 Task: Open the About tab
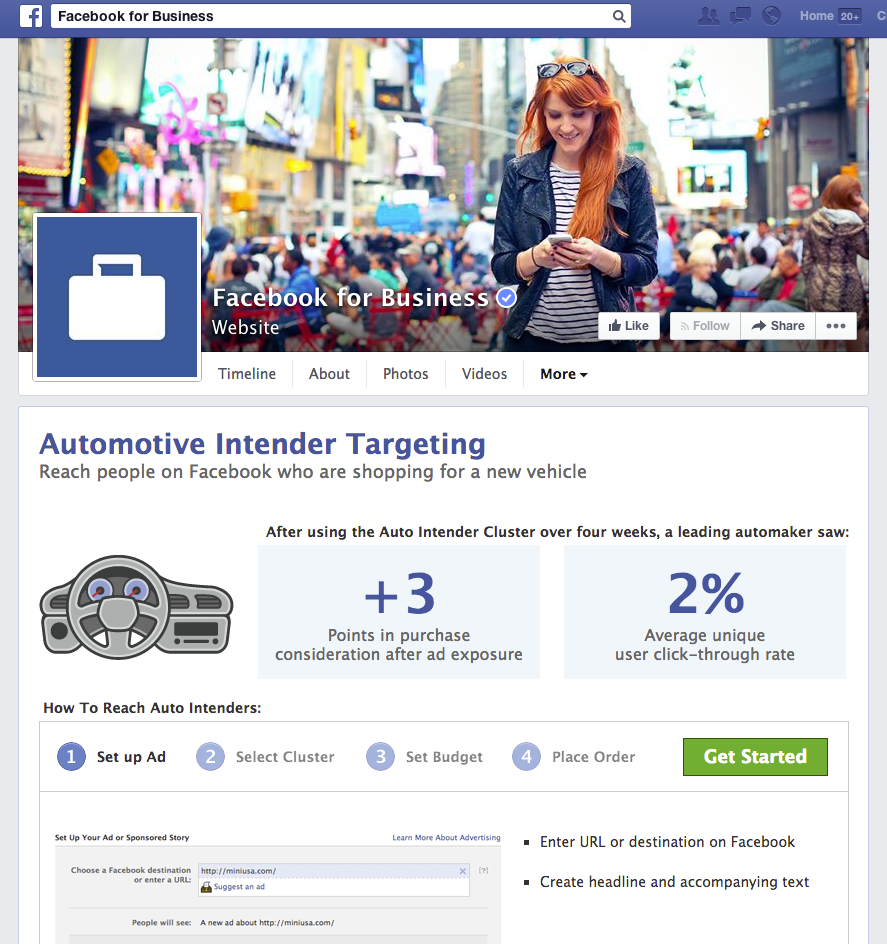tap(329, 374)
